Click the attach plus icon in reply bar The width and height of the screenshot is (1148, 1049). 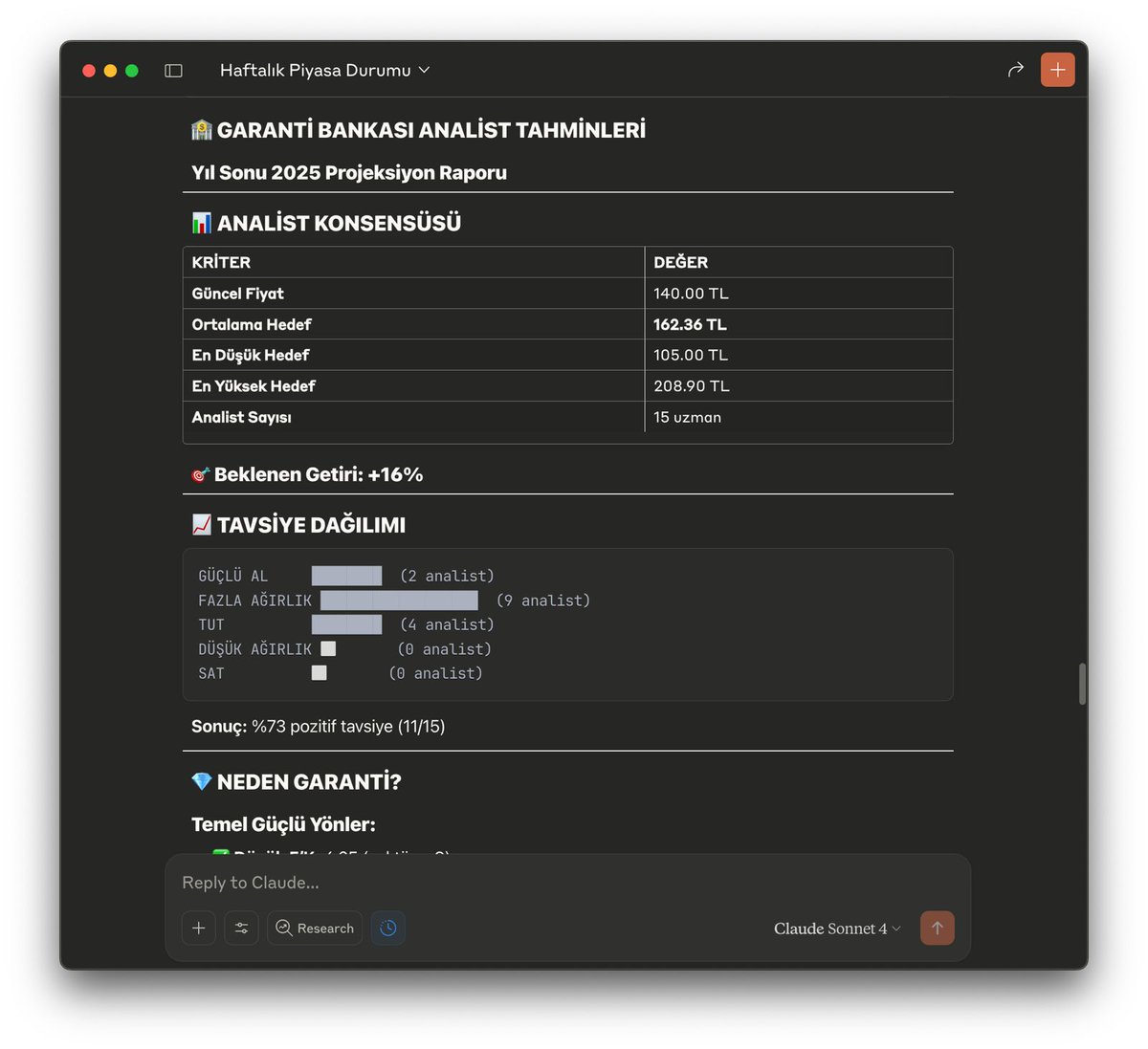(198, 928)
